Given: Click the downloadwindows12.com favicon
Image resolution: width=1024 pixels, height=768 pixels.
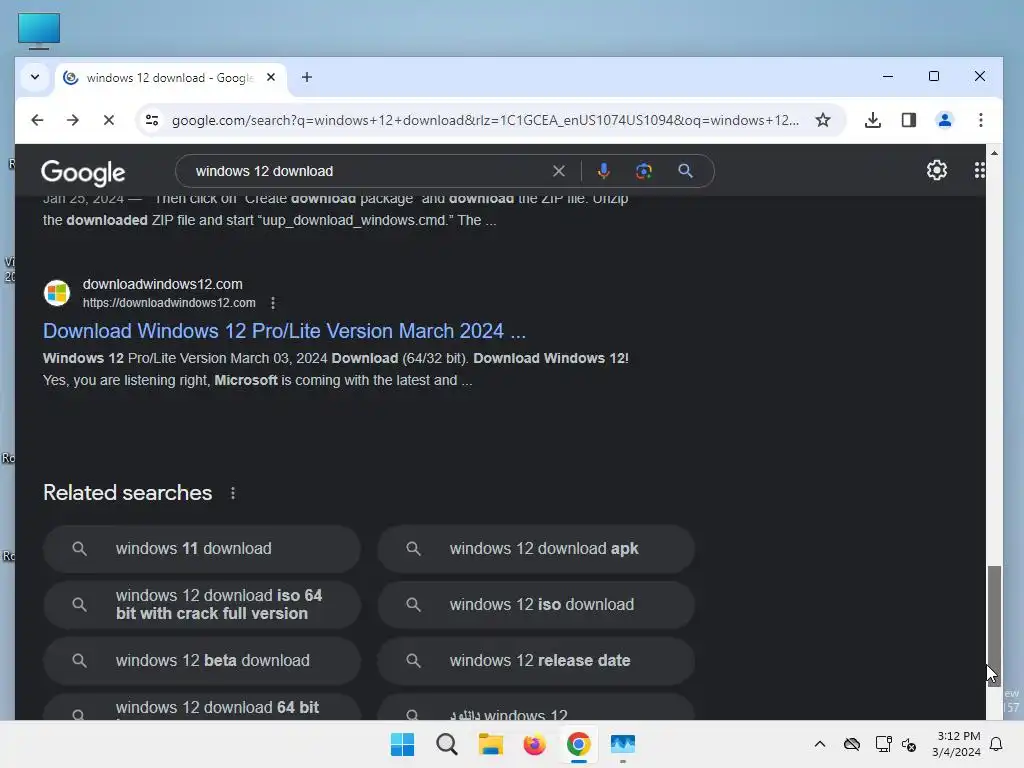Looking at the screenshot, I should coord(57,293).
